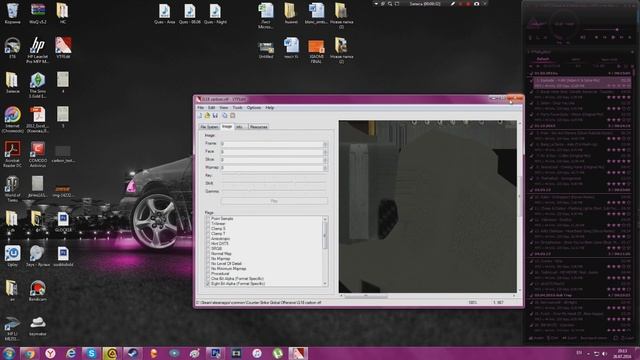Viewport: 640px width, 360px height.
Task: Enable the Clamp T flag
Action: [208, 234]
